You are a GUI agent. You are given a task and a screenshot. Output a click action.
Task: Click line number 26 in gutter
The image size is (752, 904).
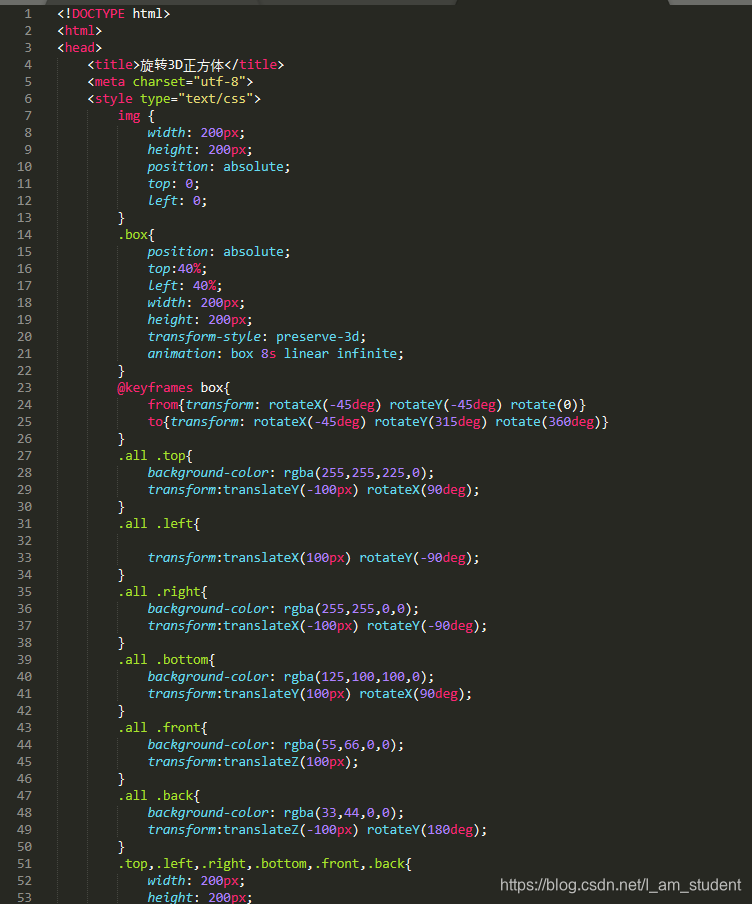[24, 439]
